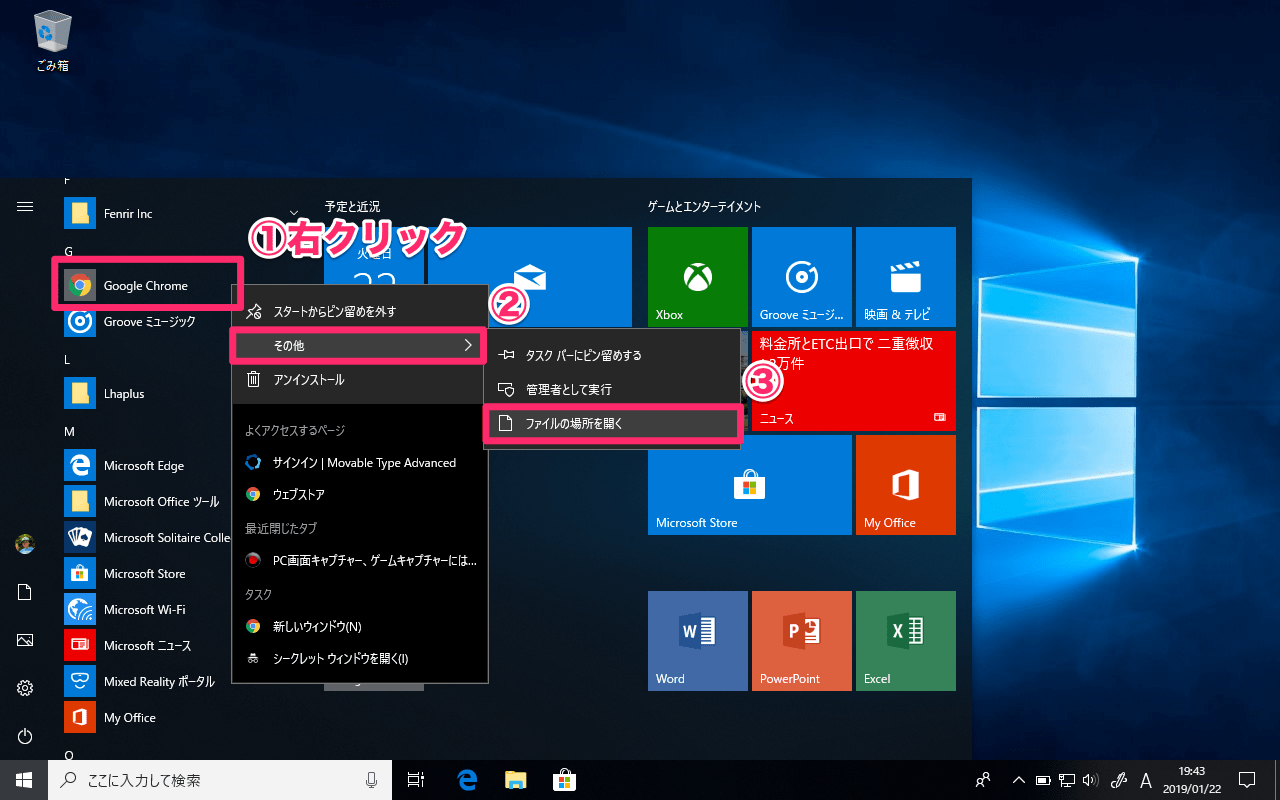Click the volume speaker icon
The image size is (1280, 800).
coord(1091,780)
